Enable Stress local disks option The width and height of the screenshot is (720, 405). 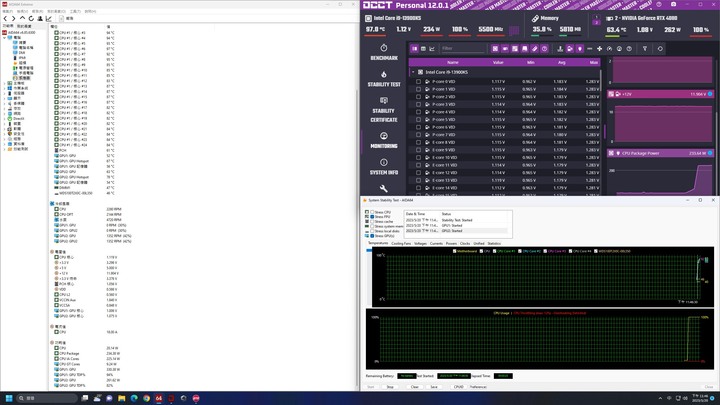tap(372, 231)
